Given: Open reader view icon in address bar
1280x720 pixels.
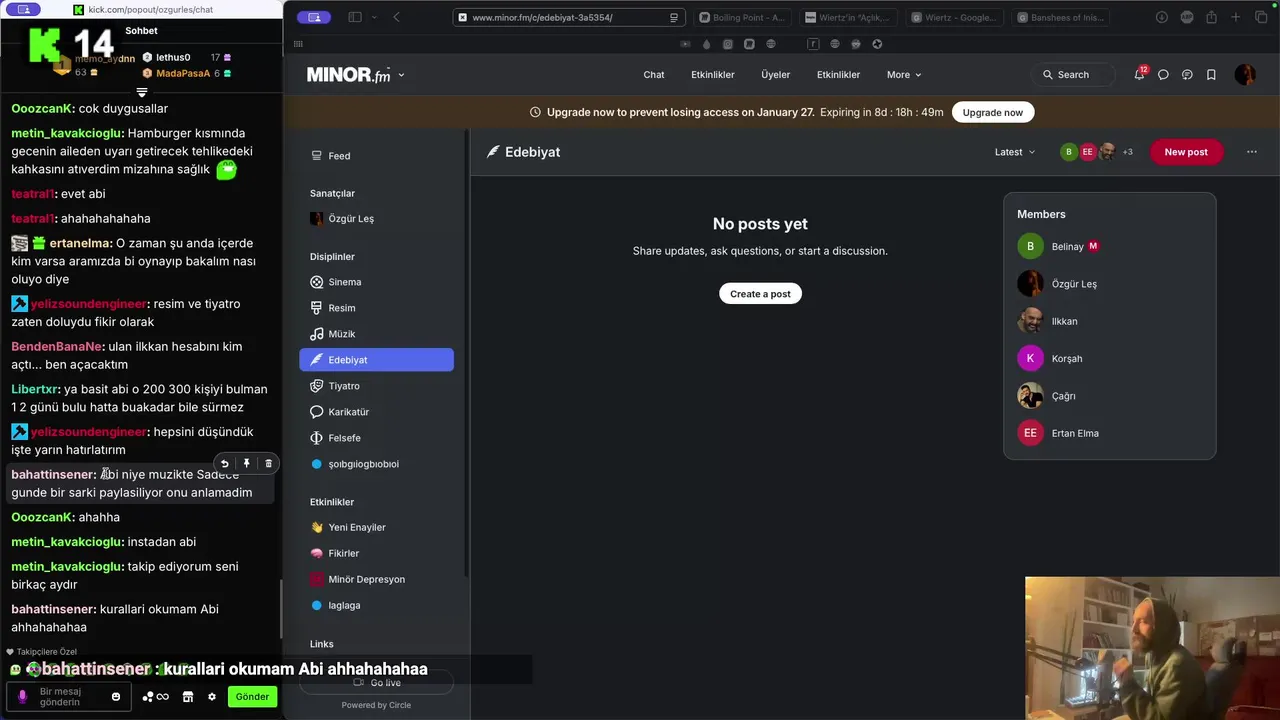Looking at the screenshot, I should [674, 18].
